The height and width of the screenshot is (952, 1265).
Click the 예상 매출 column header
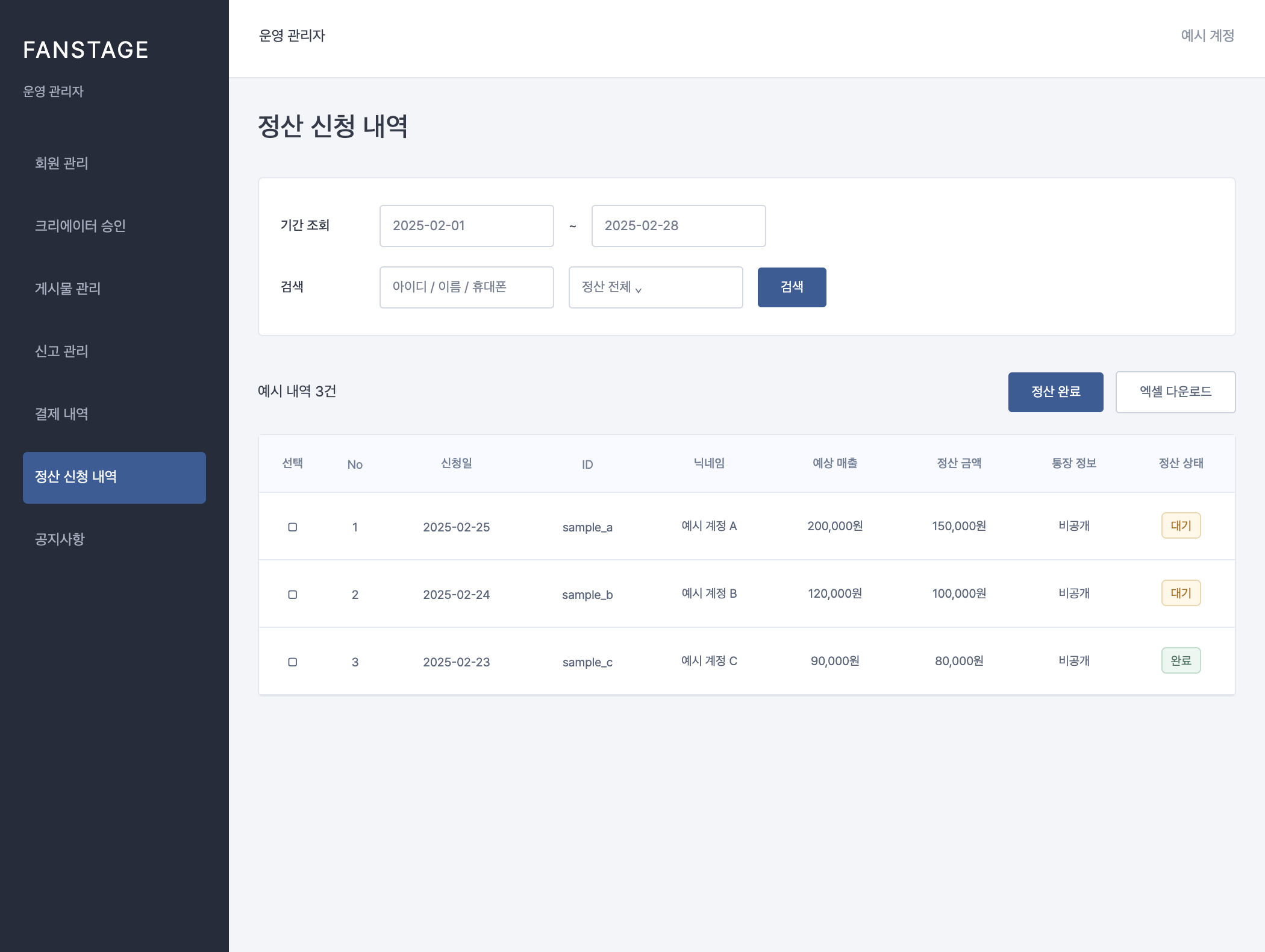[835, 463]
